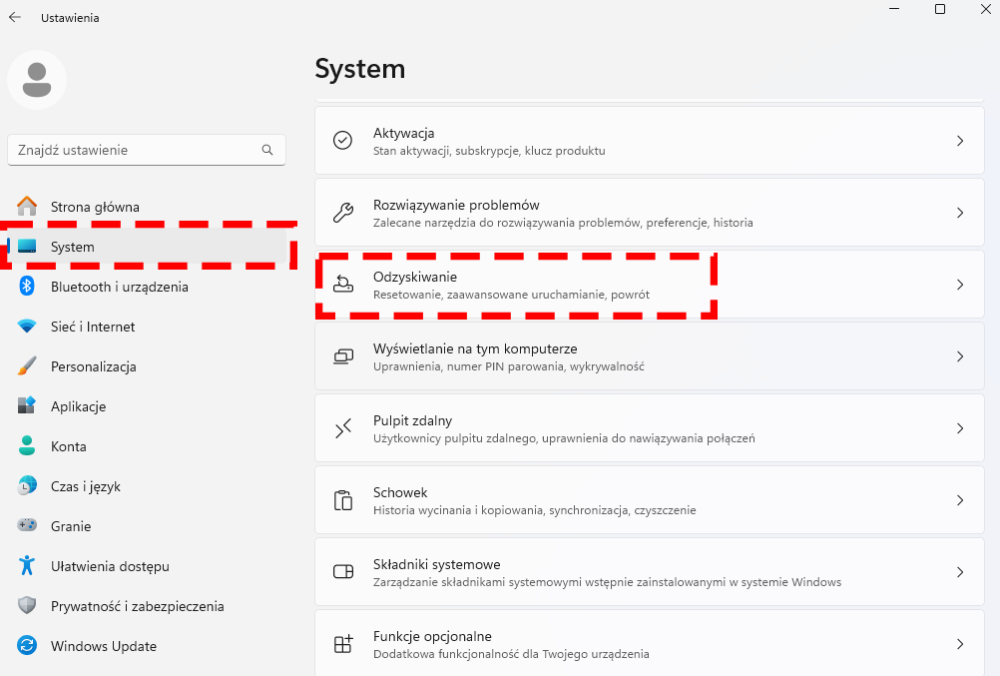Click the Schowek clipboard icon
Screen dimensions: 1000x676
click(343, 500)
